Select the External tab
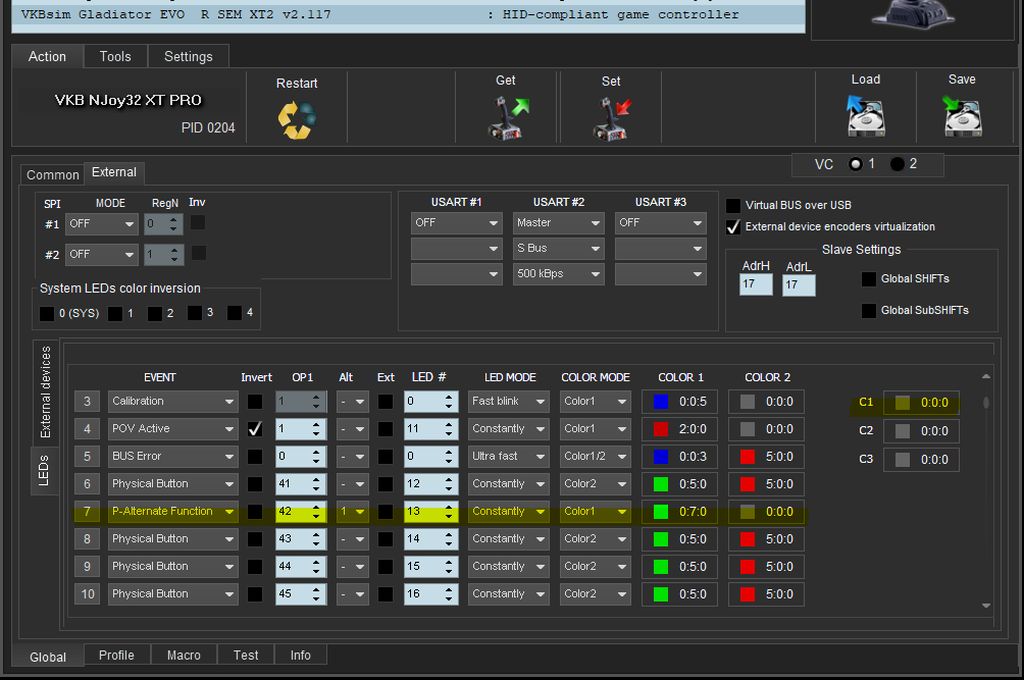 tap(114, 172)
